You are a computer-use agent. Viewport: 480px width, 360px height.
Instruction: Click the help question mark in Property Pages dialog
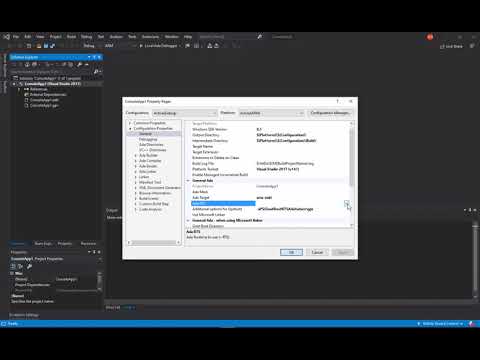[x=338, y=101]
